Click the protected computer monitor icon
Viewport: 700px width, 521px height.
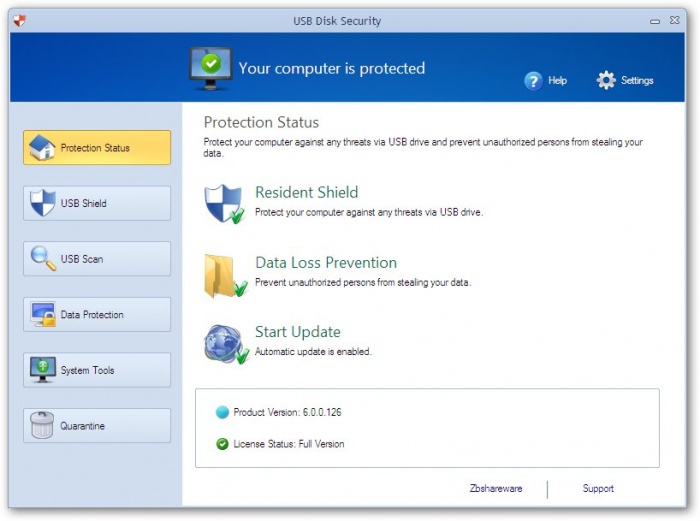pos(211,68)
